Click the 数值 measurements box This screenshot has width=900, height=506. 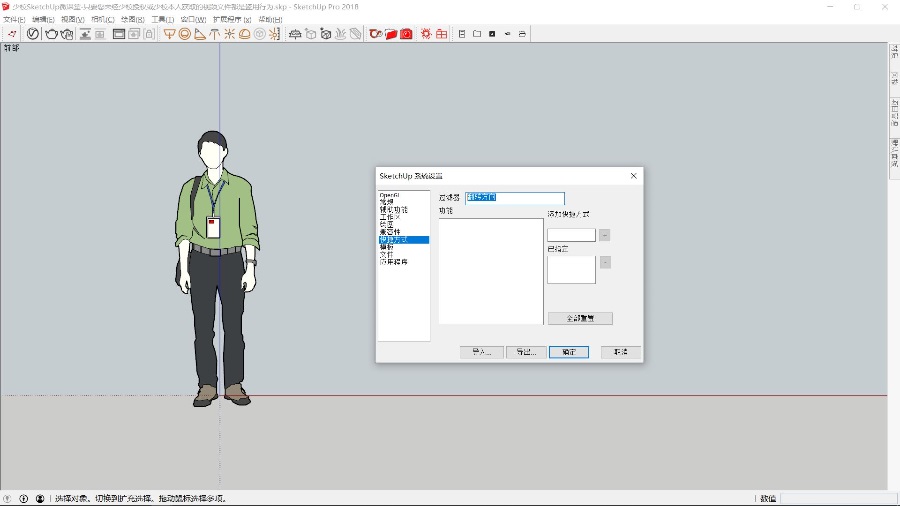tap(838, 499)
